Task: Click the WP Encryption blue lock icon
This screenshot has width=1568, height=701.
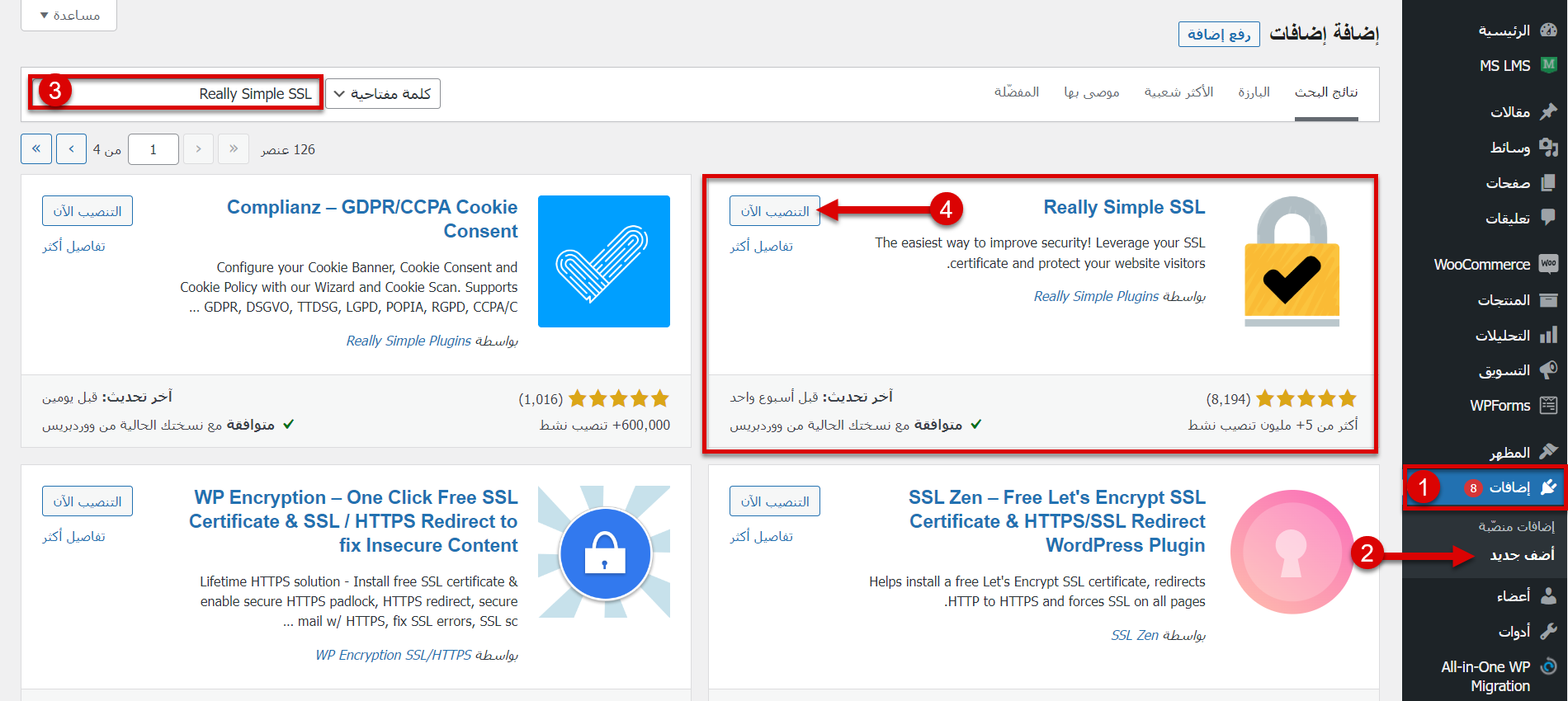Action: coord(603,552)
